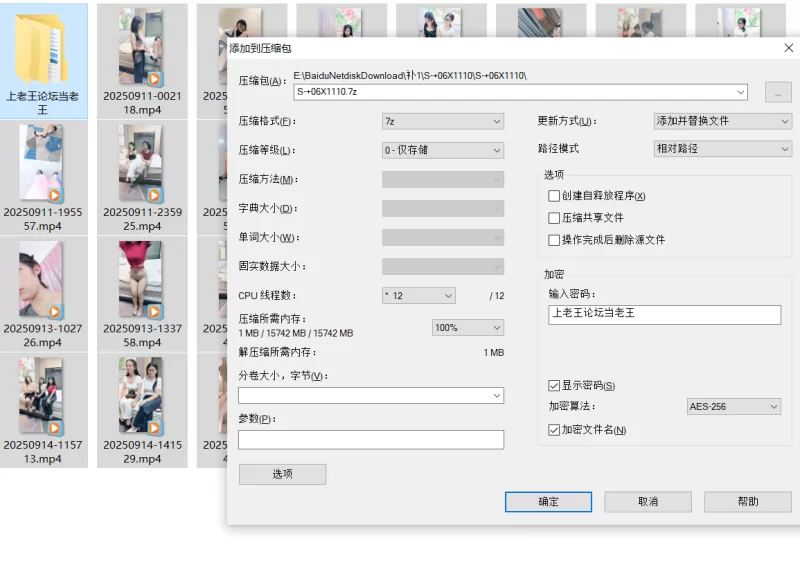Open 帮助 help button

(748, 502)
